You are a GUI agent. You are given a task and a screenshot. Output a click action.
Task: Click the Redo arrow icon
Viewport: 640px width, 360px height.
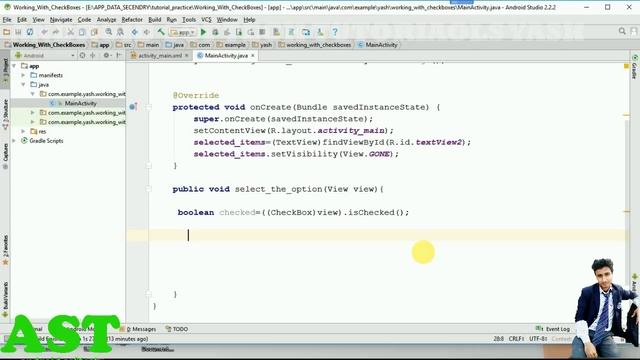point(56,32)
